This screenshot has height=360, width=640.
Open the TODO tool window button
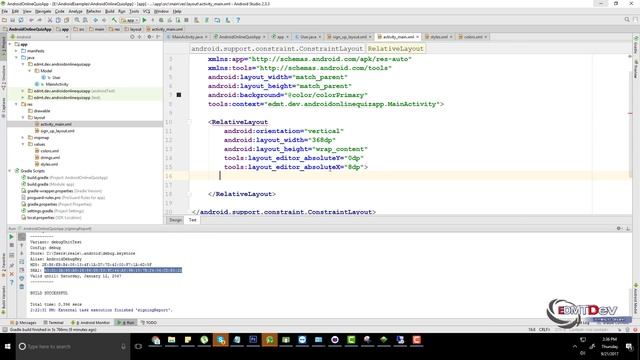click(x=149, y=322)
